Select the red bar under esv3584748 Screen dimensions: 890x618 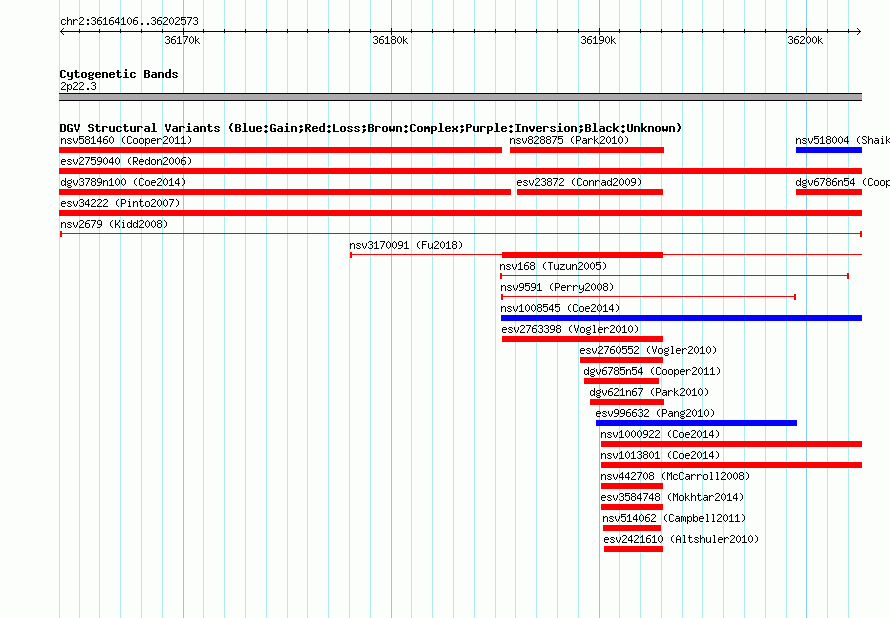coord(632,507)
